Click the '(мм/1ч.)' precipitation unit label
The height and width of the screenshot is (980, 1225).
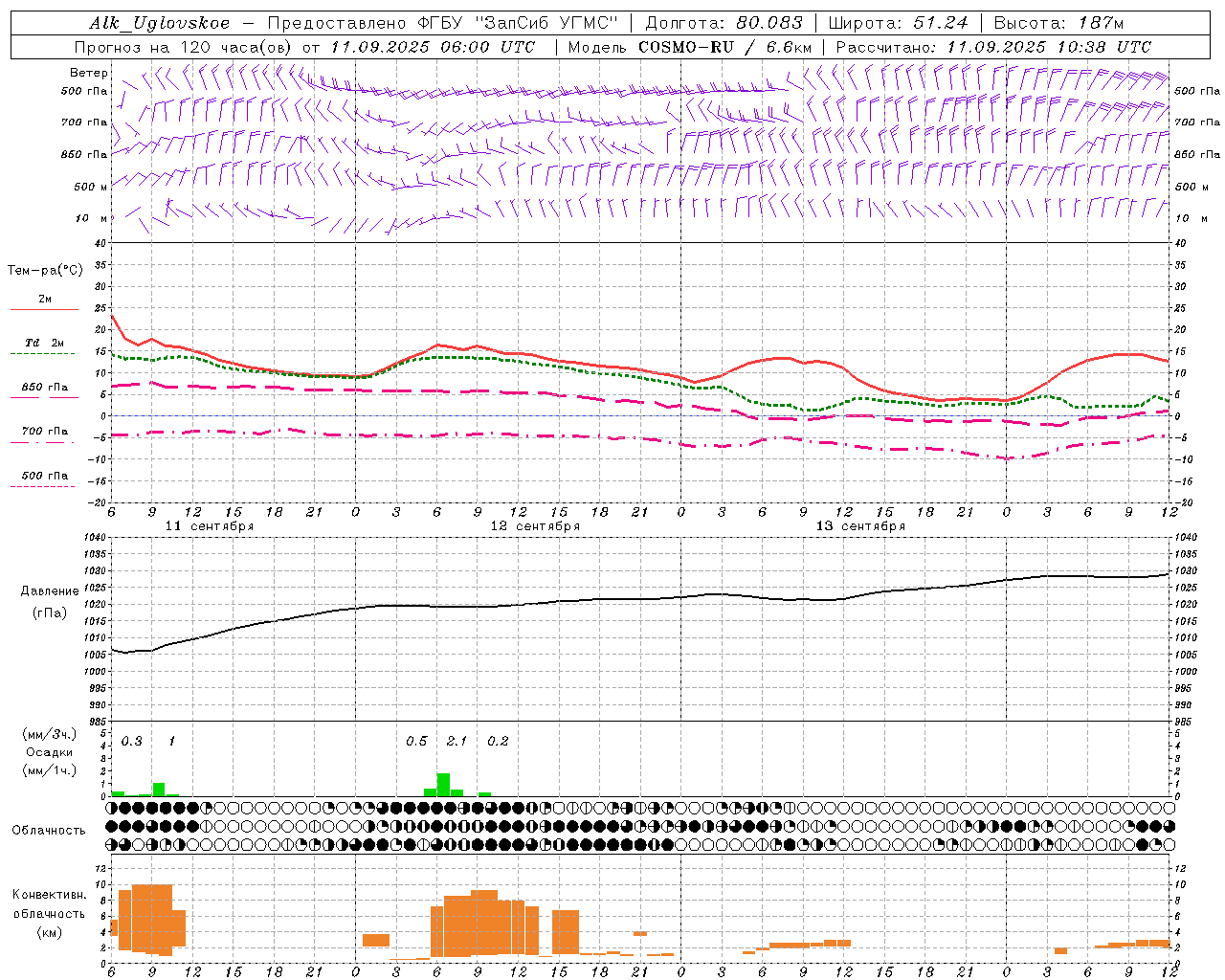click(x=50, y=770)
